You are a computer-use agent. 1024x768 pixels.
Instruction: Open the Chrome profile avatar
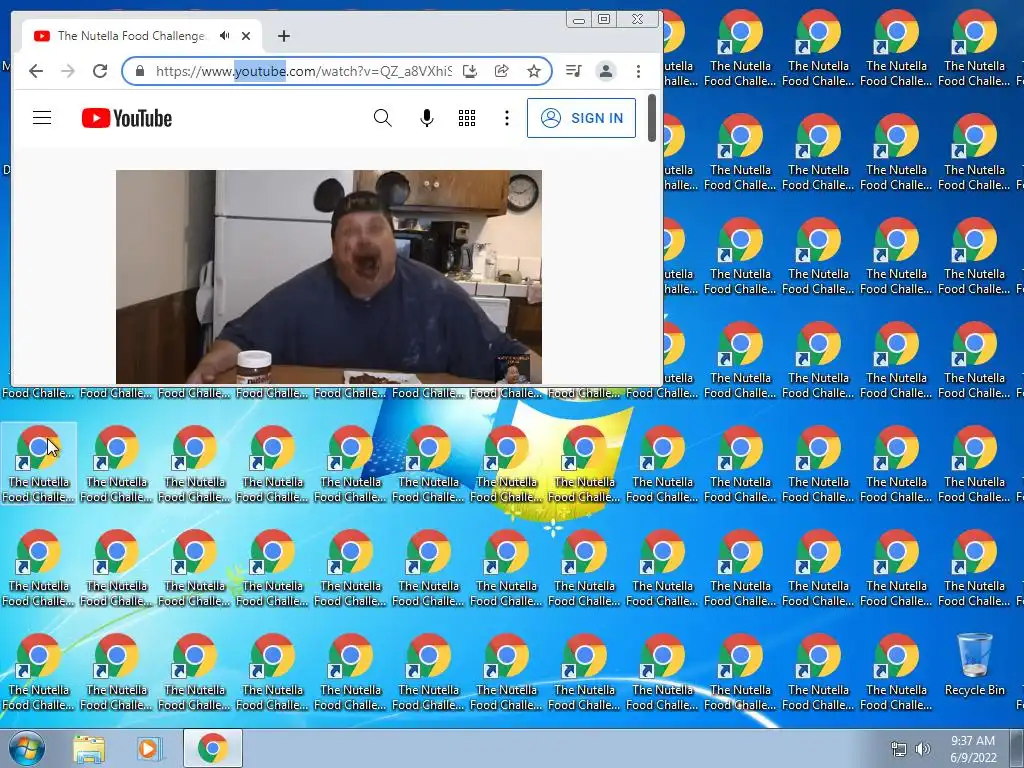point(606,71)
